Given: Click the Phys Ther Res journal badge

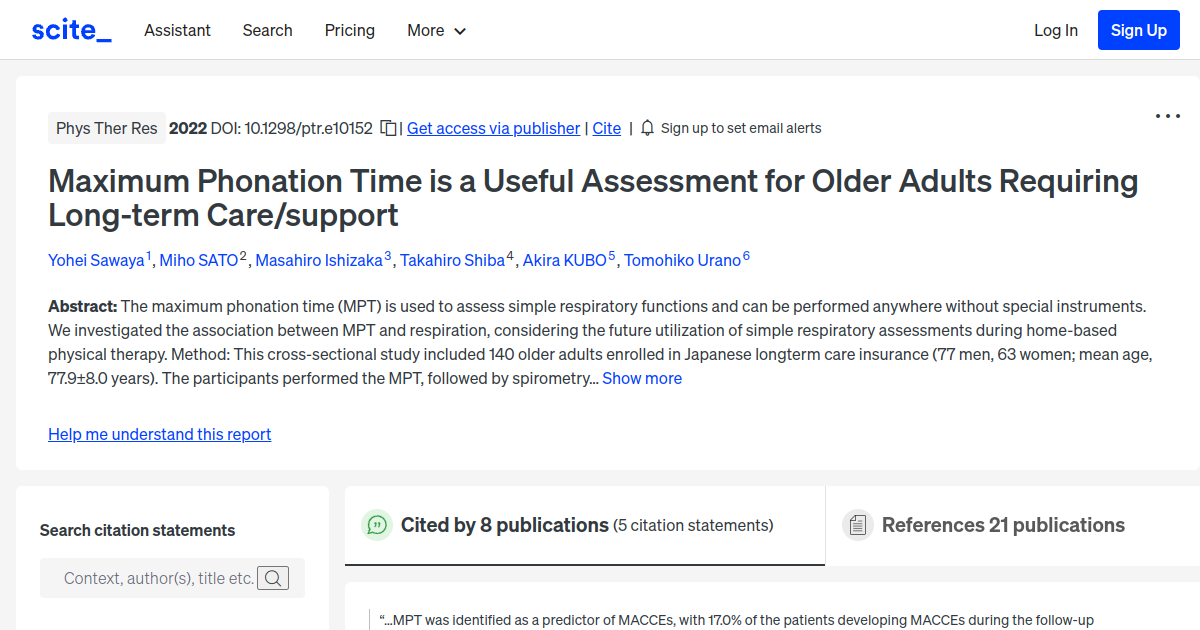Looking at the screenshot, I should point(106,128).
